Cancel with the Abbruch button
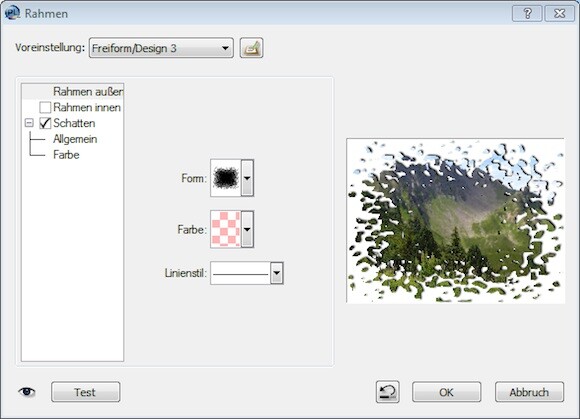The height and width of the screenshot is (419, 580). 529,392
